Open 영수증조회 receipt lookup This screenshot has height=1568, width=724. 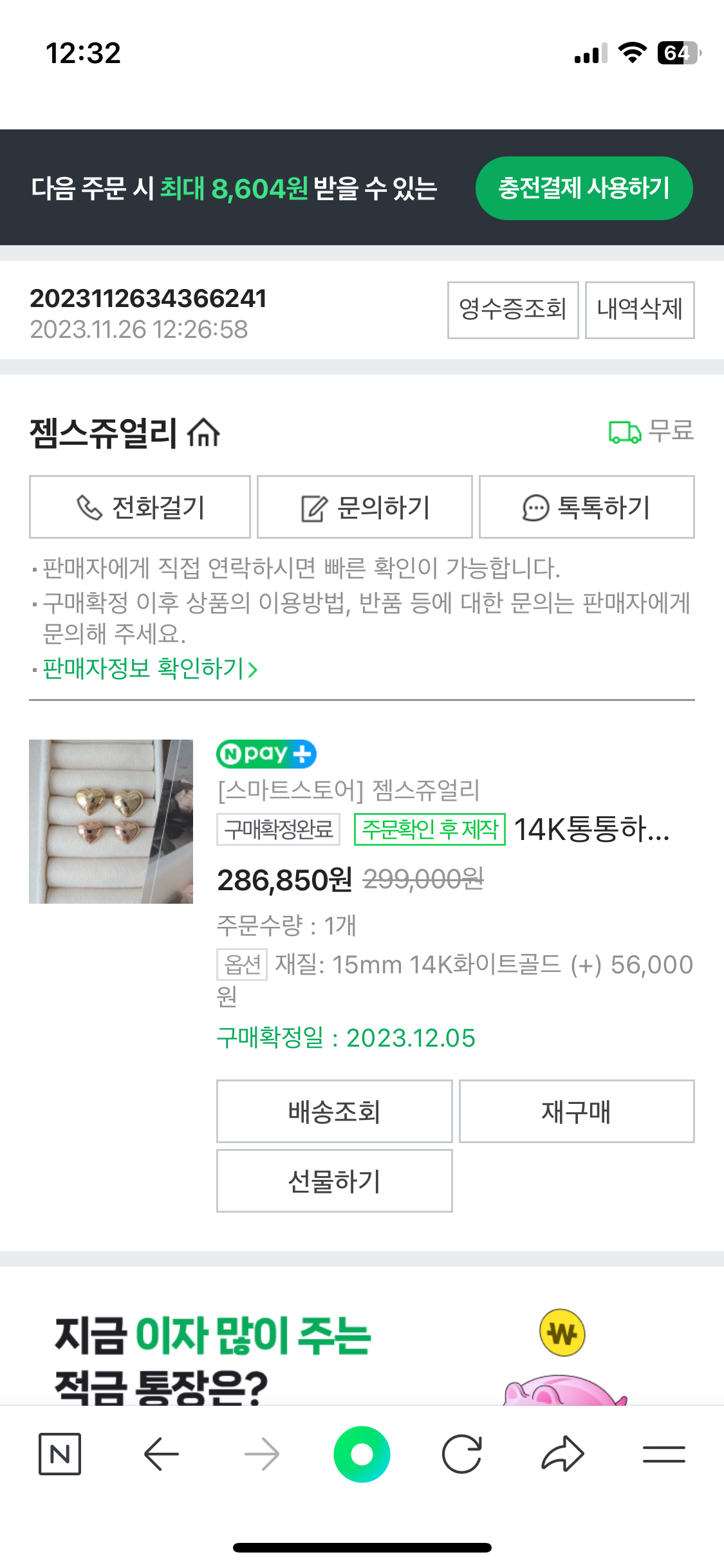coord(513,310)
